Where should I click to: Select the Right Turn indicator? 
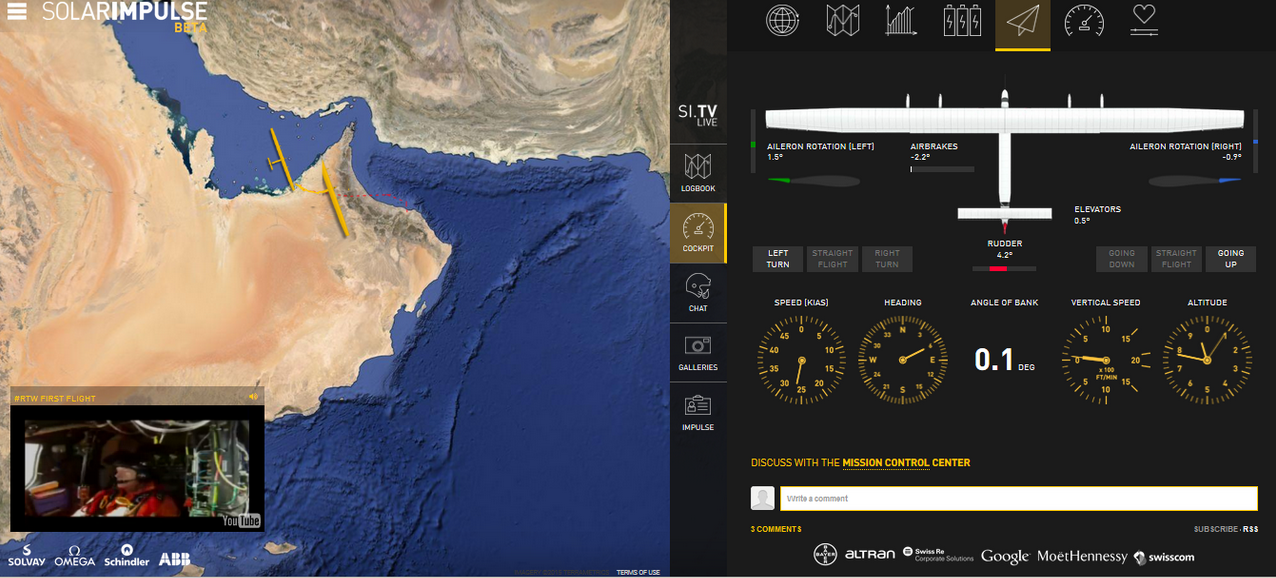[x=887, y=259]
